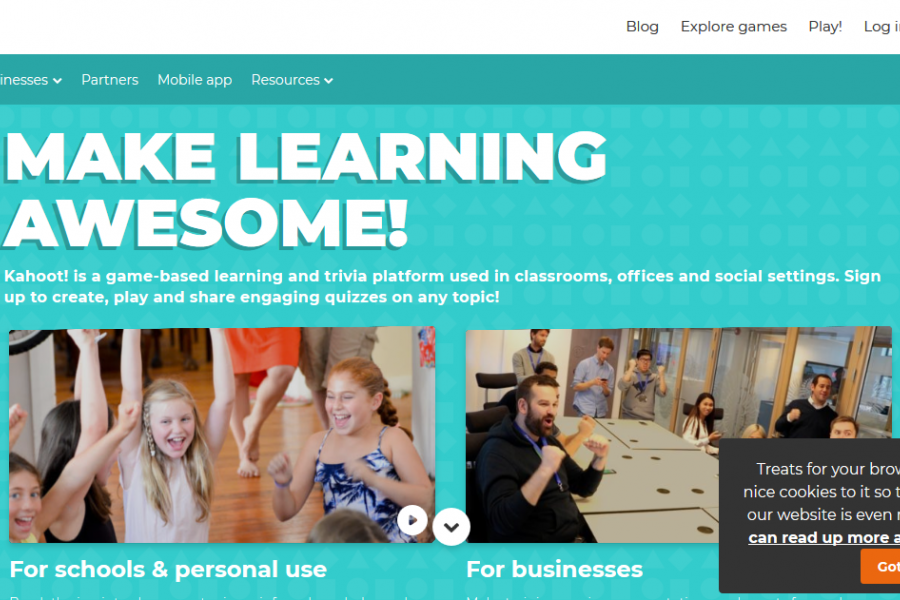
Task: Select the Play! link
Action: tap(825, 27)
